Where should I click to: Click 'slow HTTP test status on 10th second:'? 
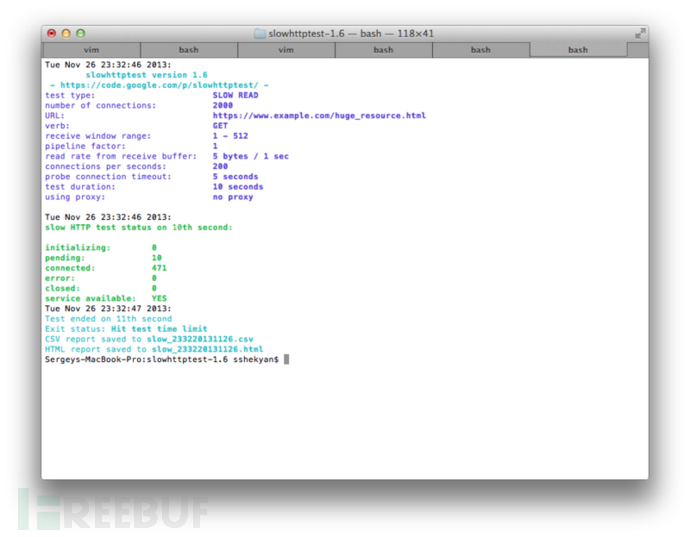[x=139, y=228]
